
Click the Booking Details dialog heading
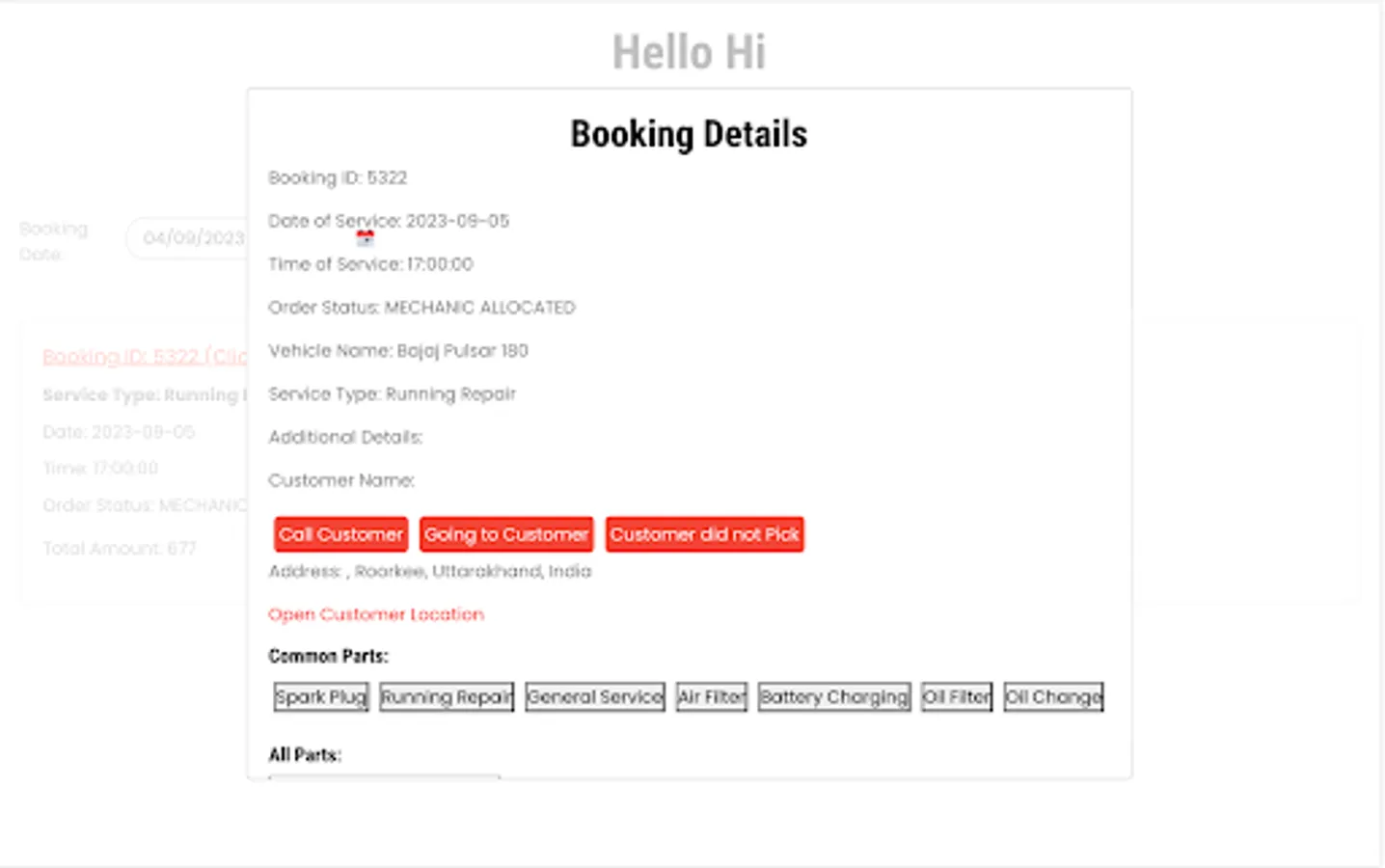(689, 134)
